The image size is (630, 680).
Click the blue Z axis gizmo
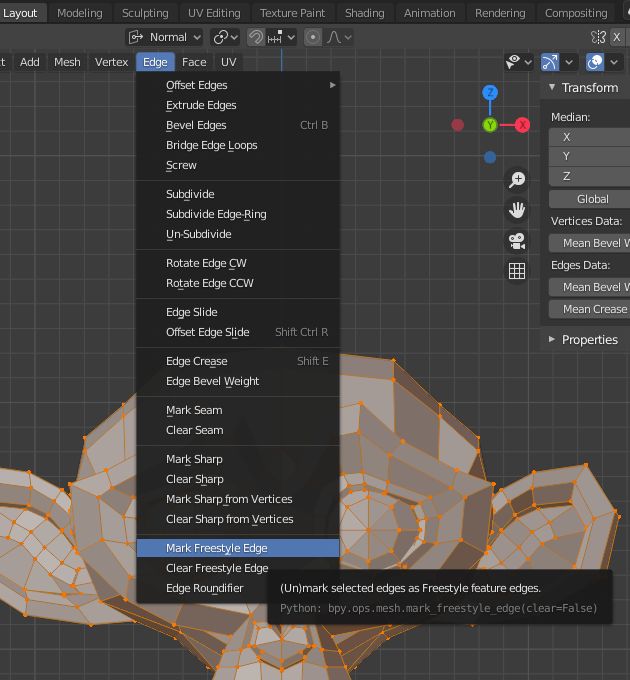point(490,93)
